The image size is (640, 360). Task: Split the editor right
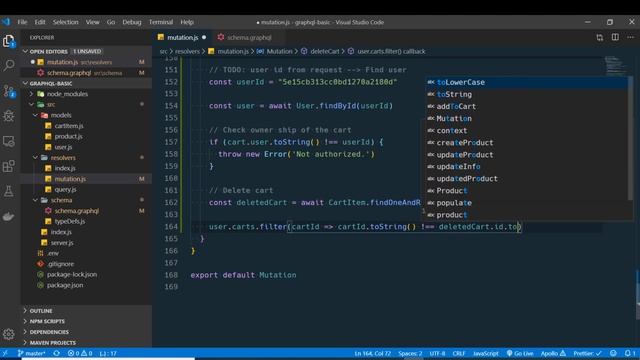[615, 37]
